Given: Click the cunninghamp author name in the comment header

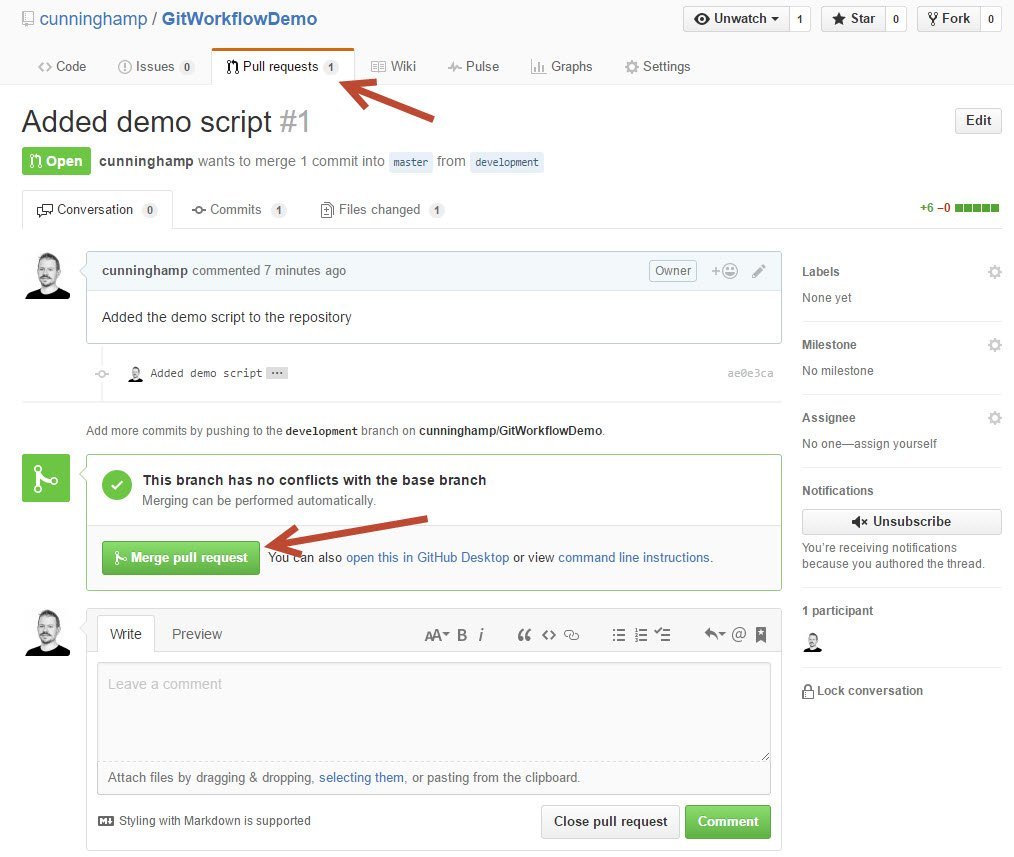Looking at the screenshot, I should pos(145,271).
